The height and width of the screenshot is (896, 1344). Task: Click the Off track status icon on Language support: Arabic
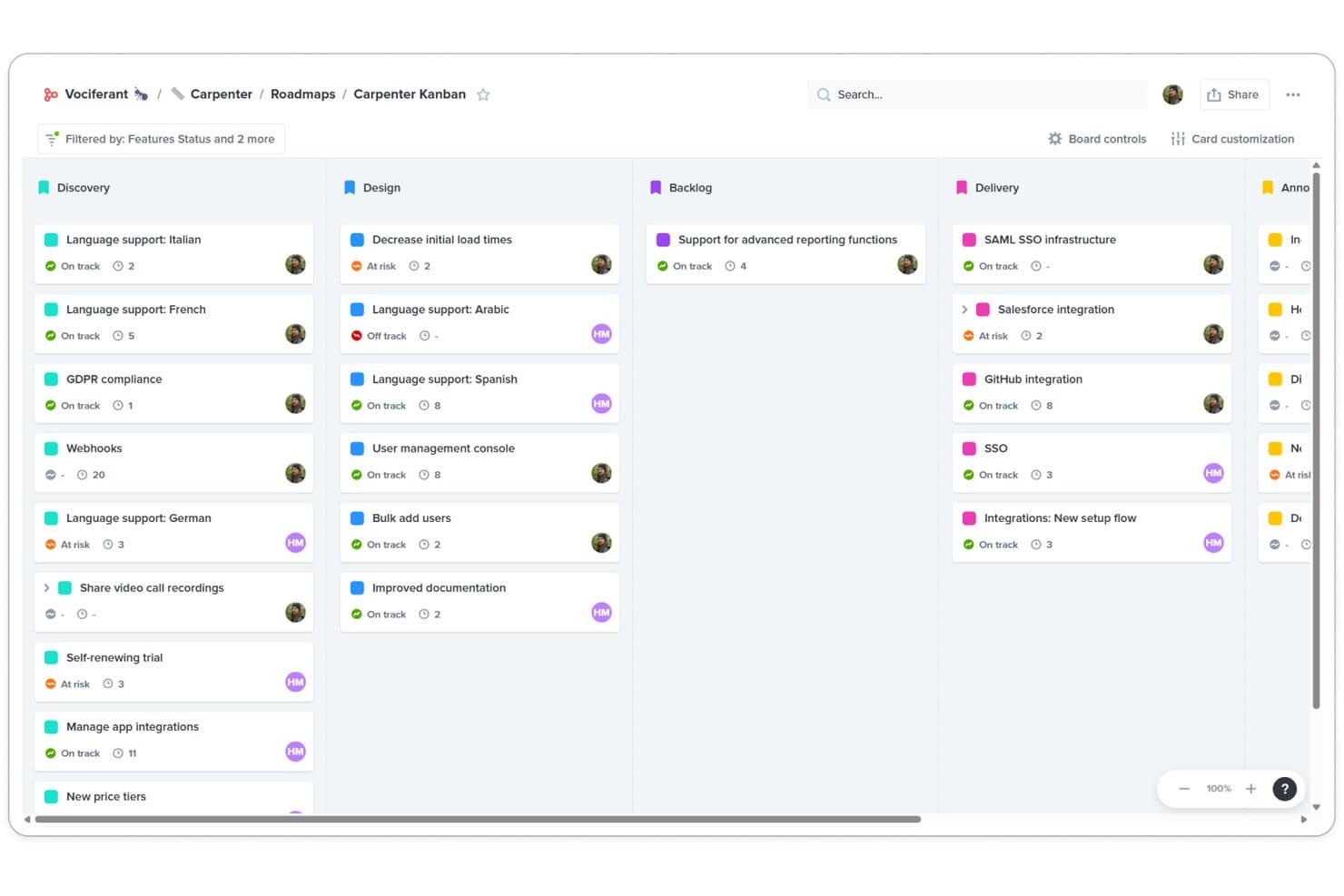[357, 336]
